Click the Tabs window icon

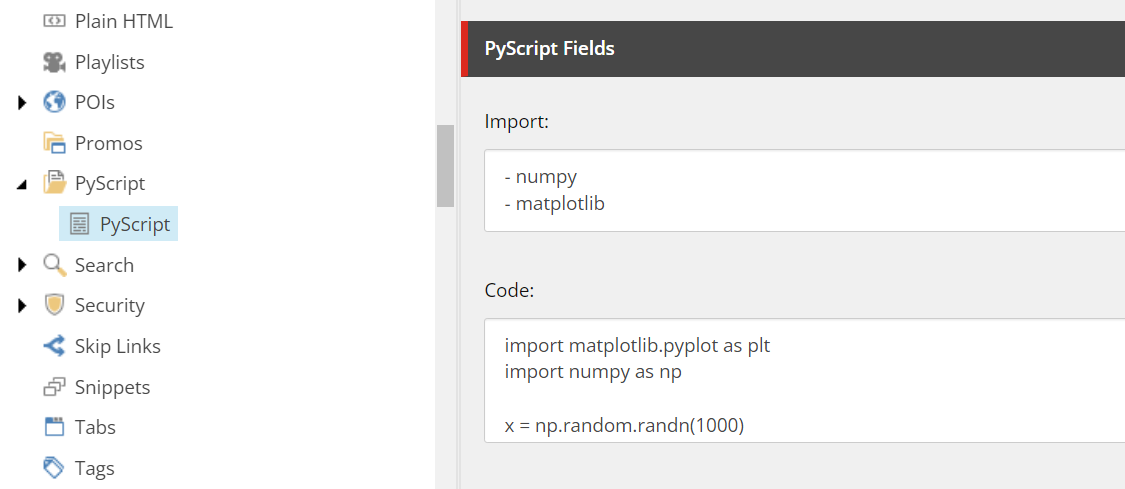click(x=55, y=427)
